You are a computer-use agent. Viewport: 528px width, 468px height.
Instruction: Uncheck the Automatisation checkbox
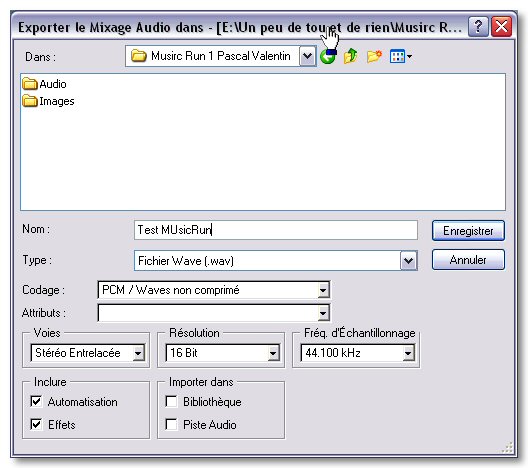click(36, 401)
